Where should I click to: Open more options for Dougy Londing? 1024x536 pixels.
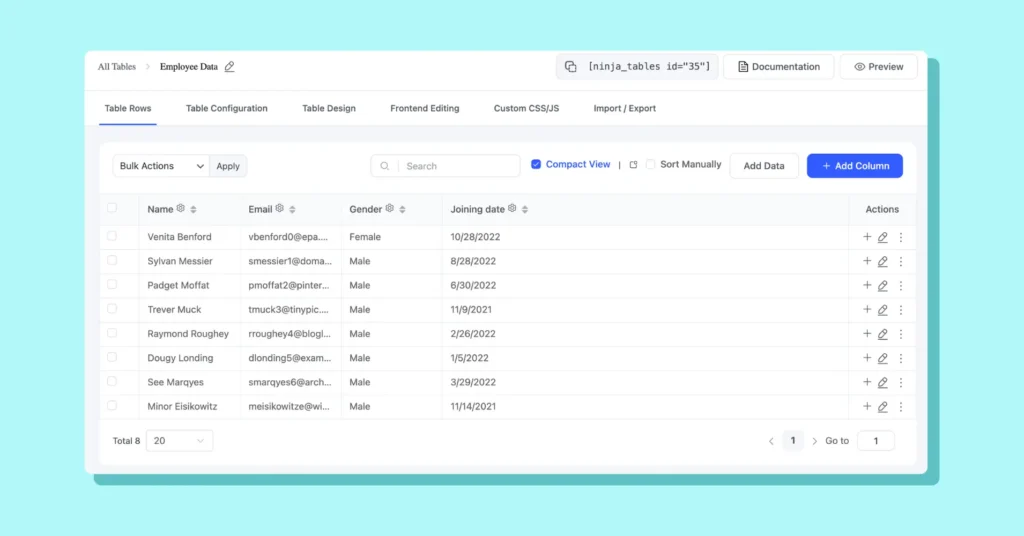pos(901,358)
